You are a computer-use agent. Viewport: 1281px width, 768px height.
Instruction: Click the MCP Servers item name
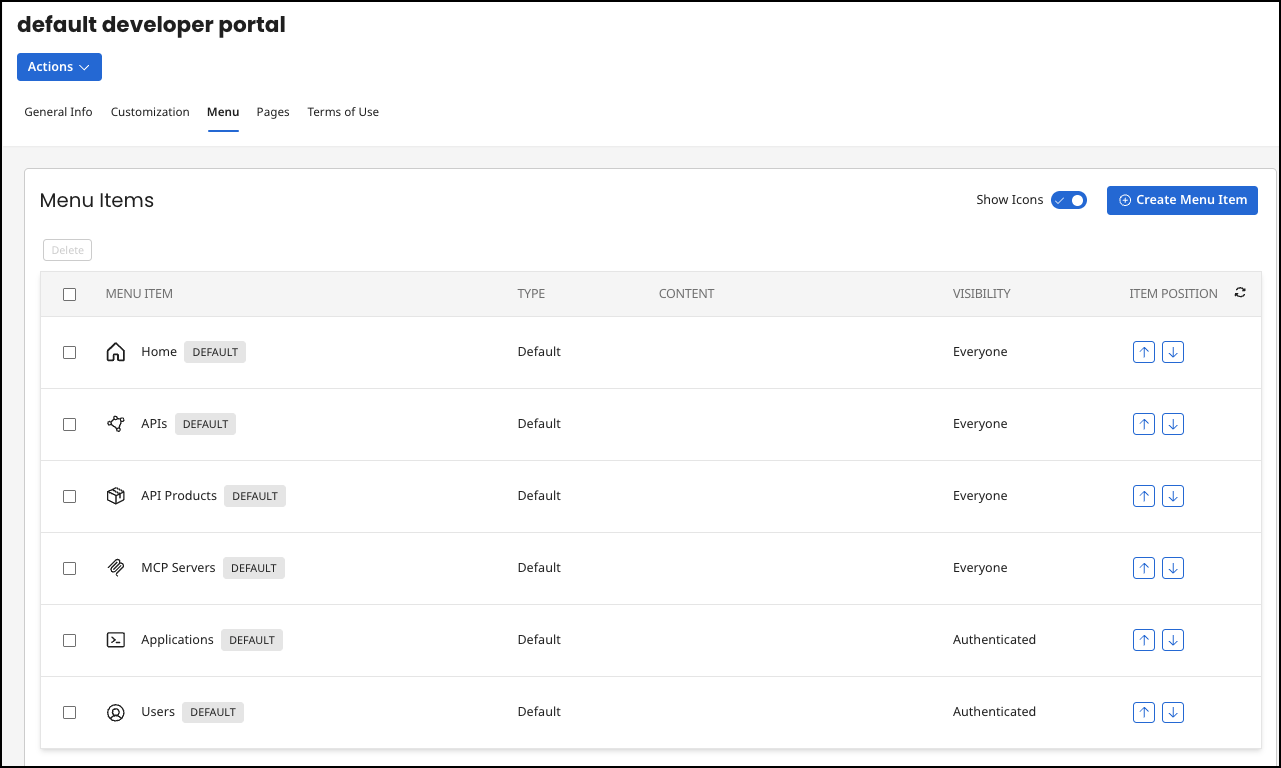[178, 568]
